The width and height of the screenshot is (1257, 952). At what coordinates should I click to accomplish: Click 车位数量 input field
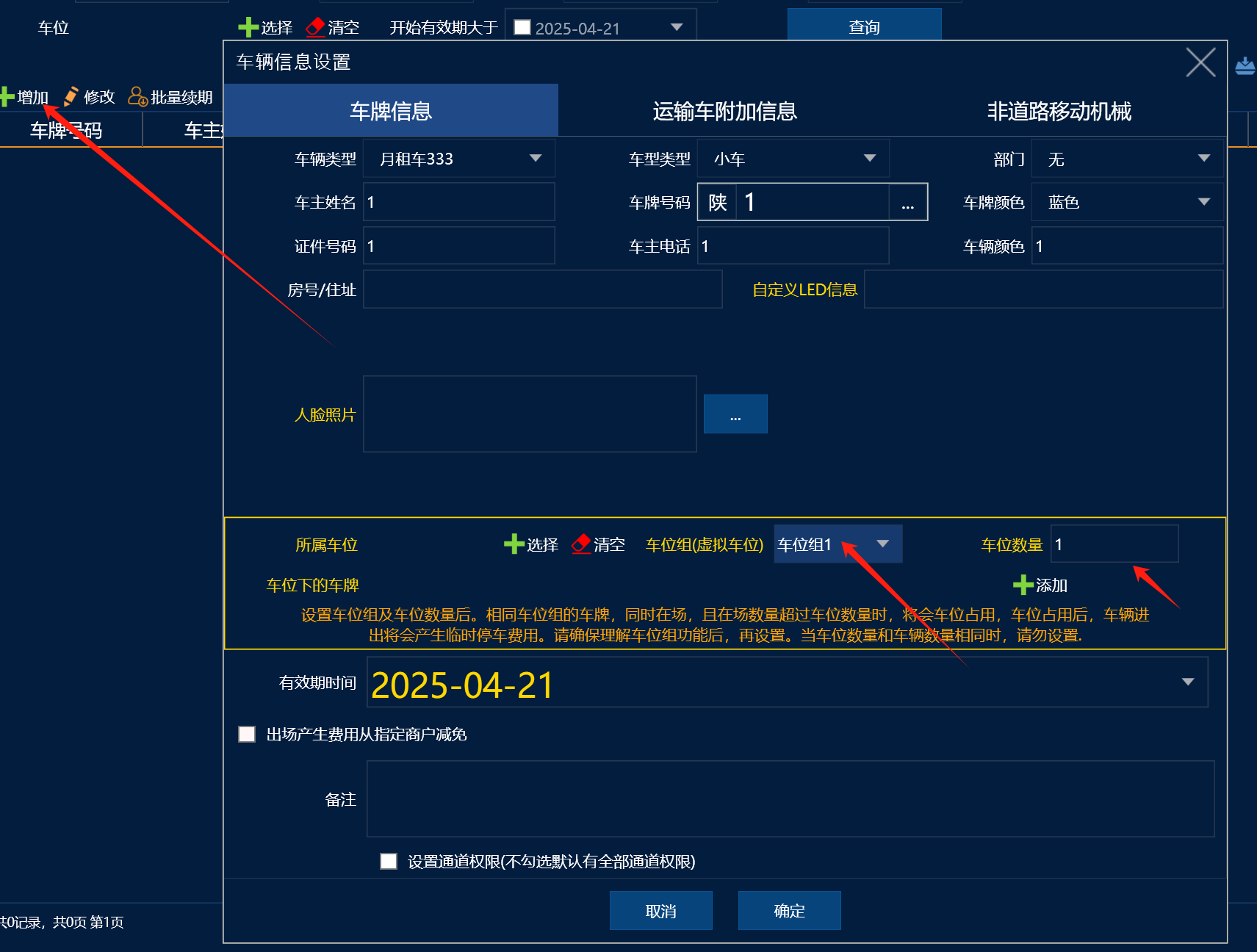click(x=1114, y=544)
